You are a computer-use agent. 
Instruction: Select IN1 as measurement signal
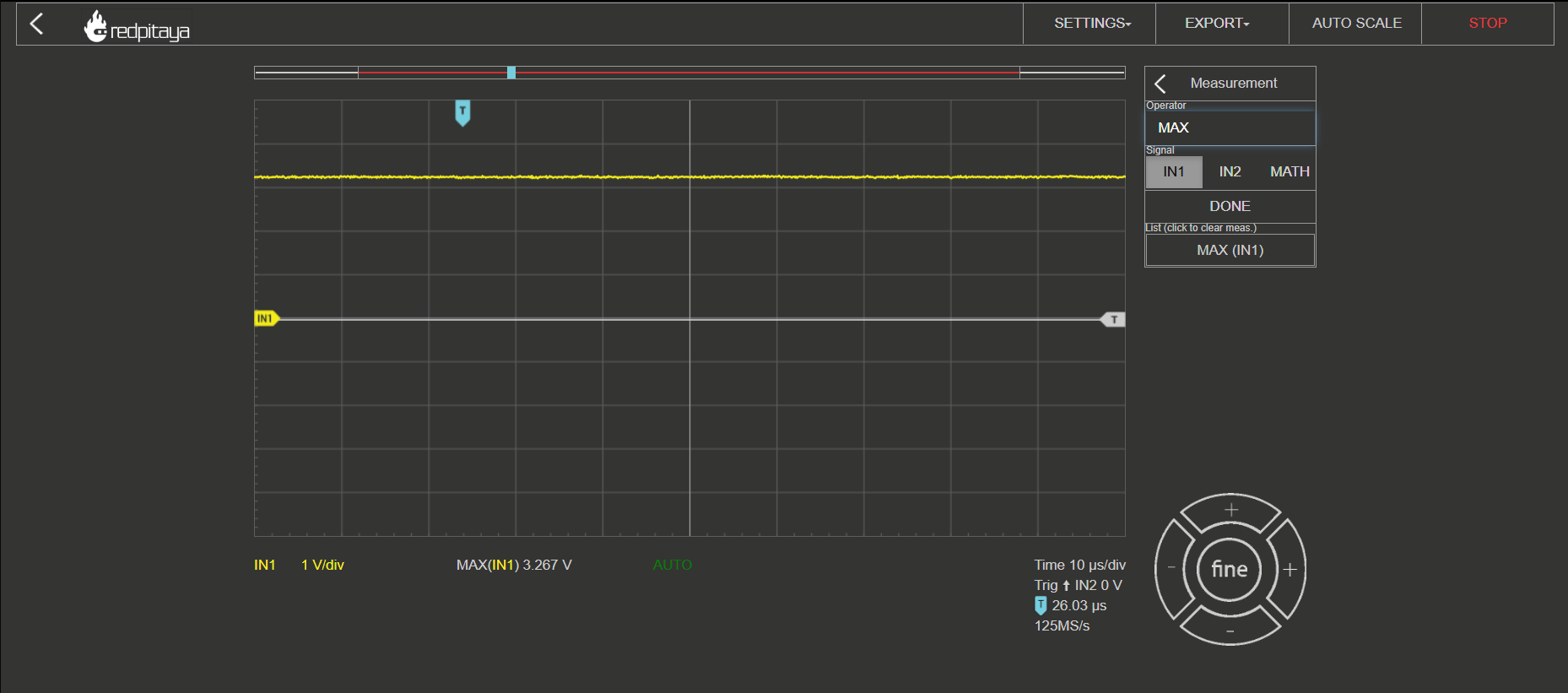(x=1174, y=172)
